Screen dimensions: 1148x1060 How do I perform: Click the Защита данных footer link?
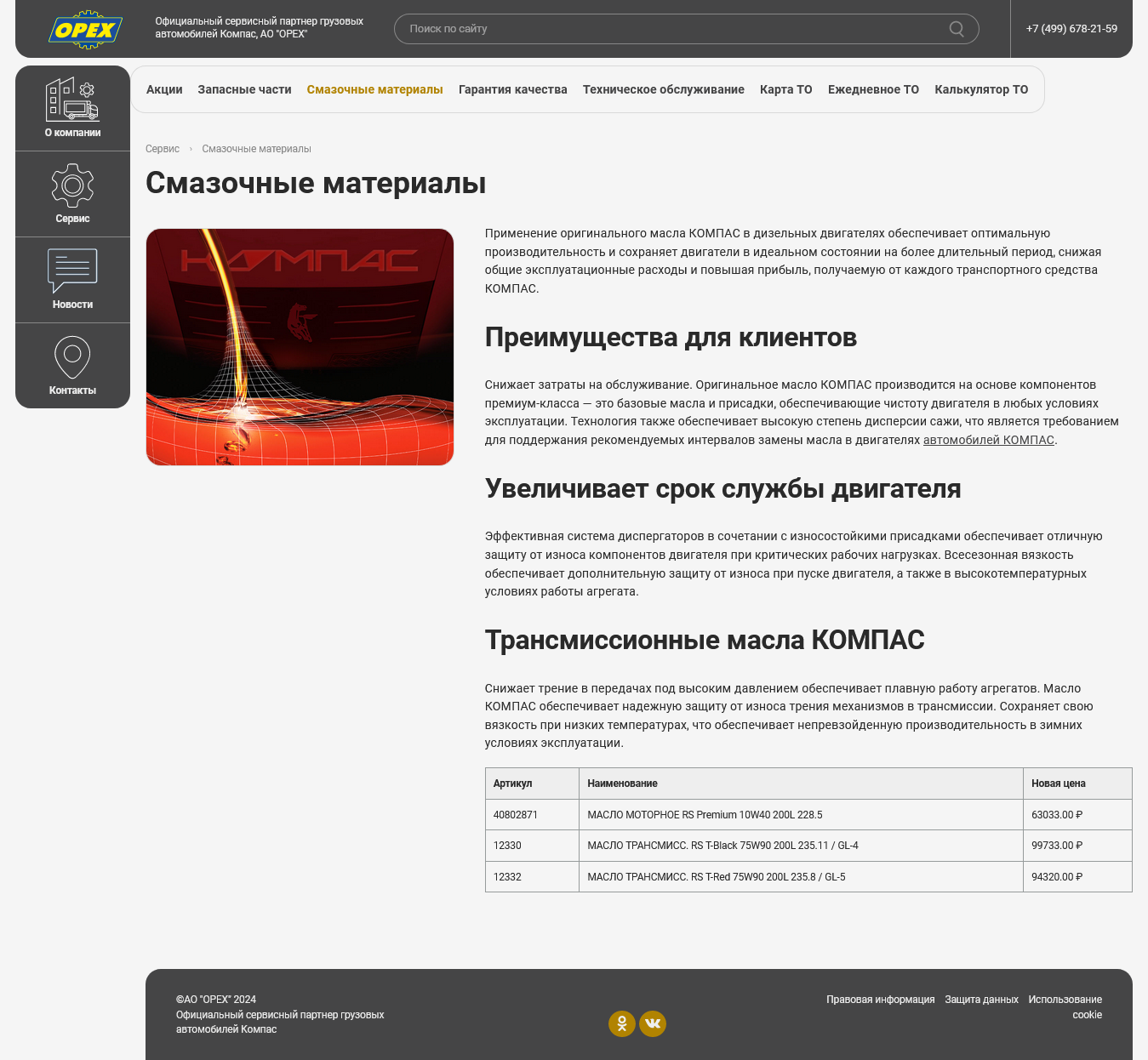(x=980, y=1000)
